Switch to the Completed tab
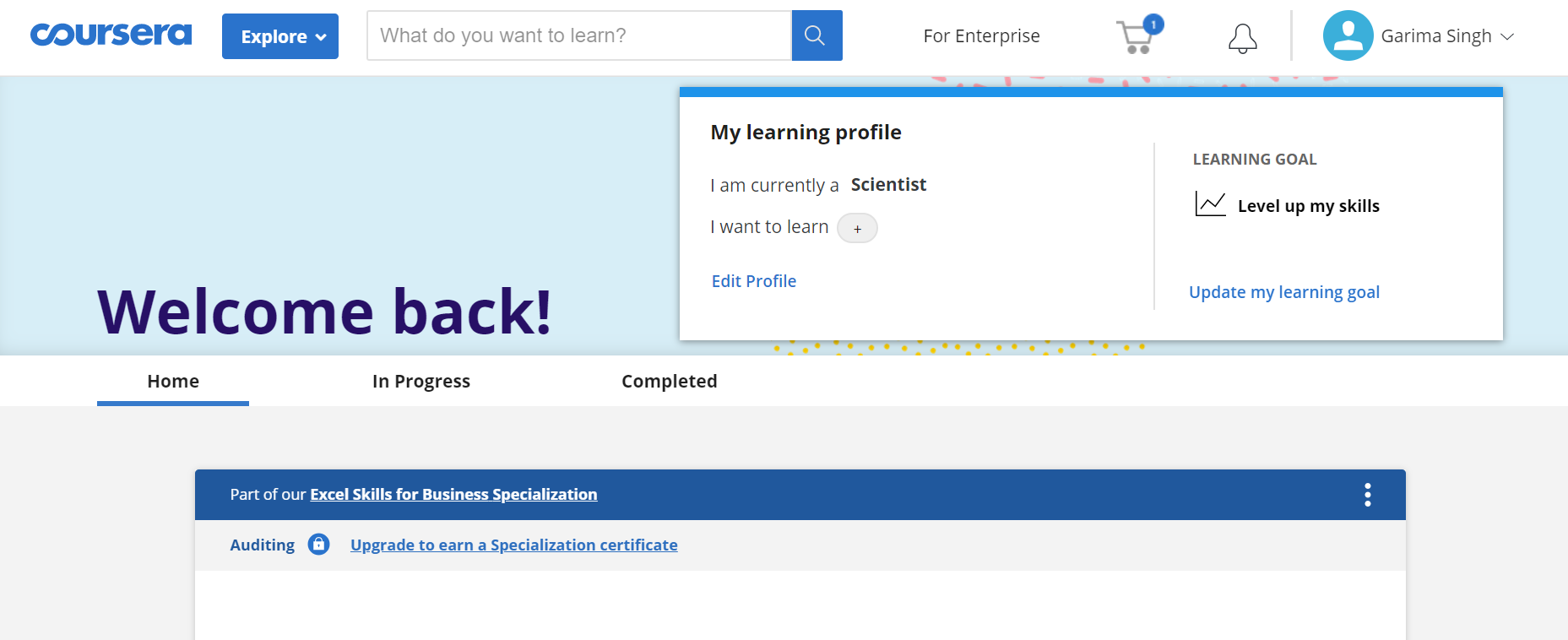Viewport: 1568px width, 640px height. click(x=670, y=381)
